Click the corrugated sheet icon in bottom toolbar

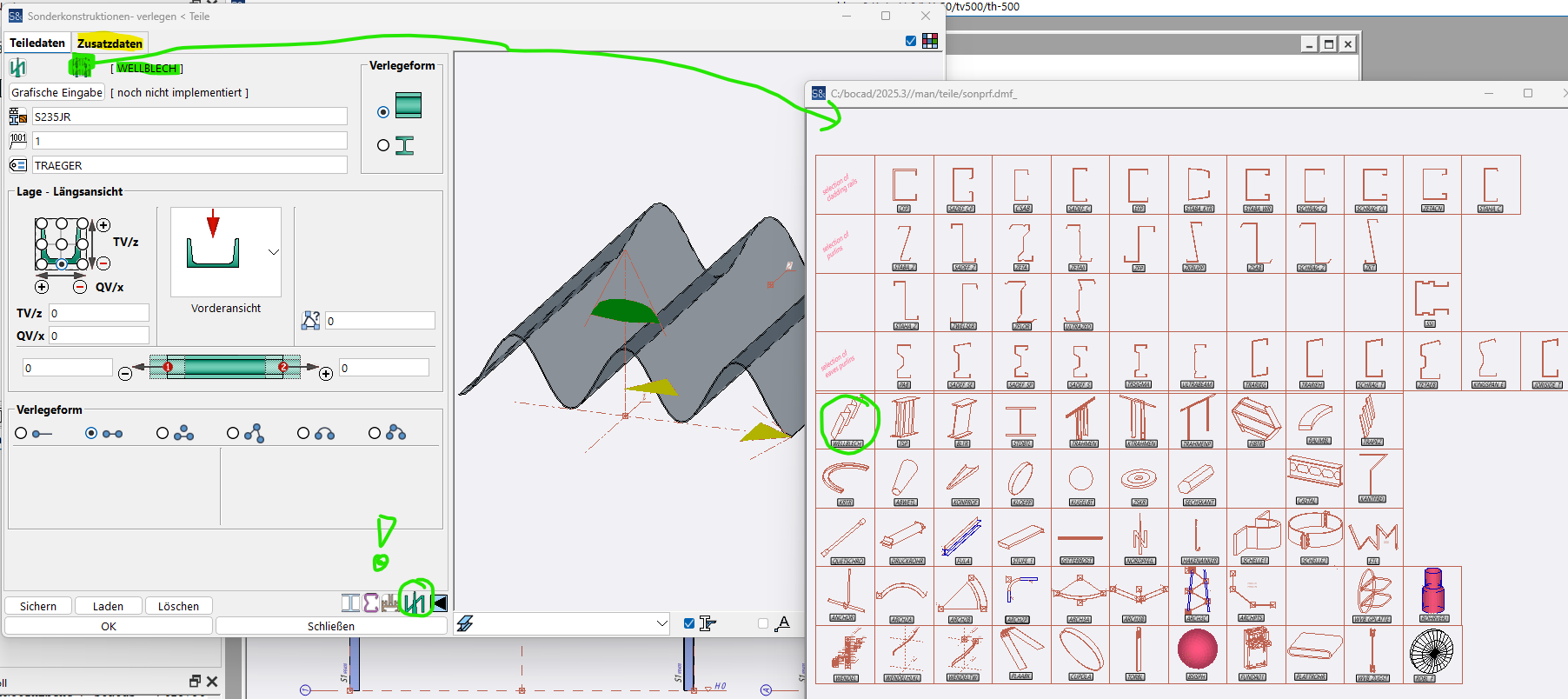pos(415,602)
